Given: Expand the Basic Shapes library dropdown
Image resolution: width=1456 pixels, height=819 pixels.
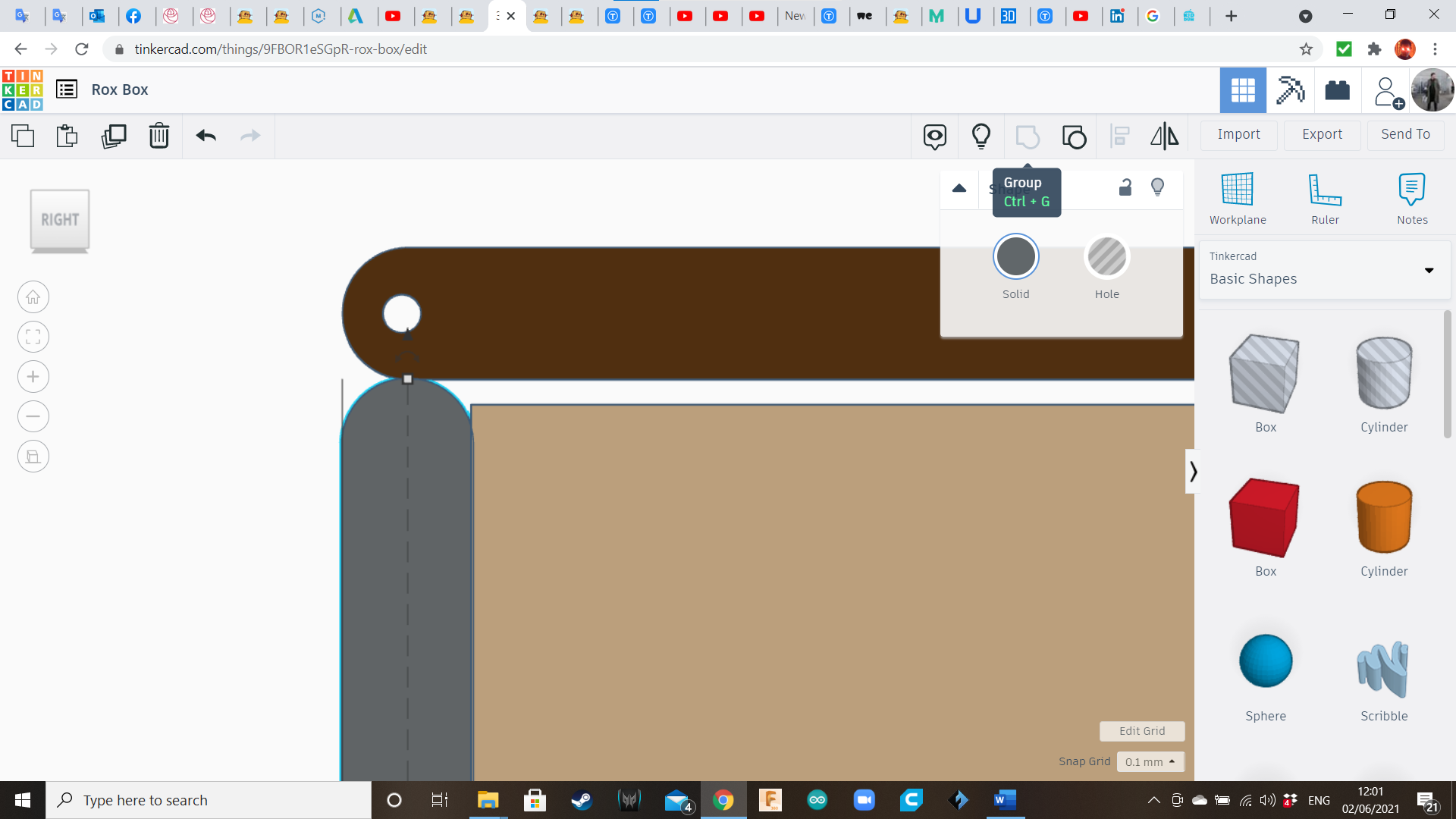Looking at the screenshot, I should click(1429, 271).
